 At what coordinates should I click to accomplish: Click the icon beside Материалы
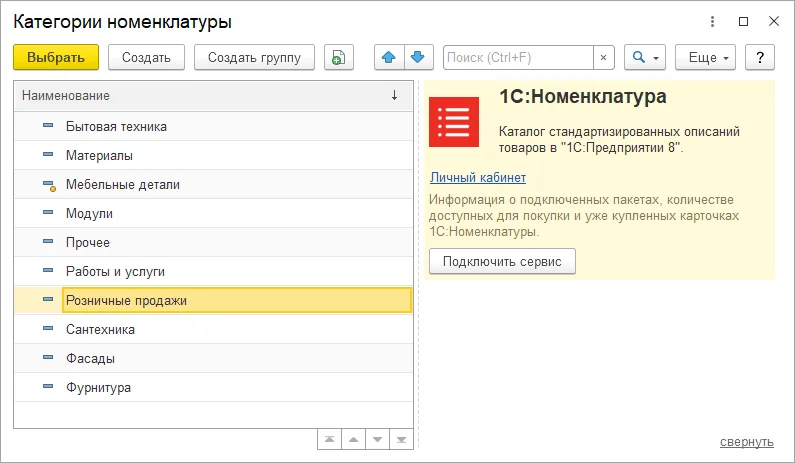48,154
